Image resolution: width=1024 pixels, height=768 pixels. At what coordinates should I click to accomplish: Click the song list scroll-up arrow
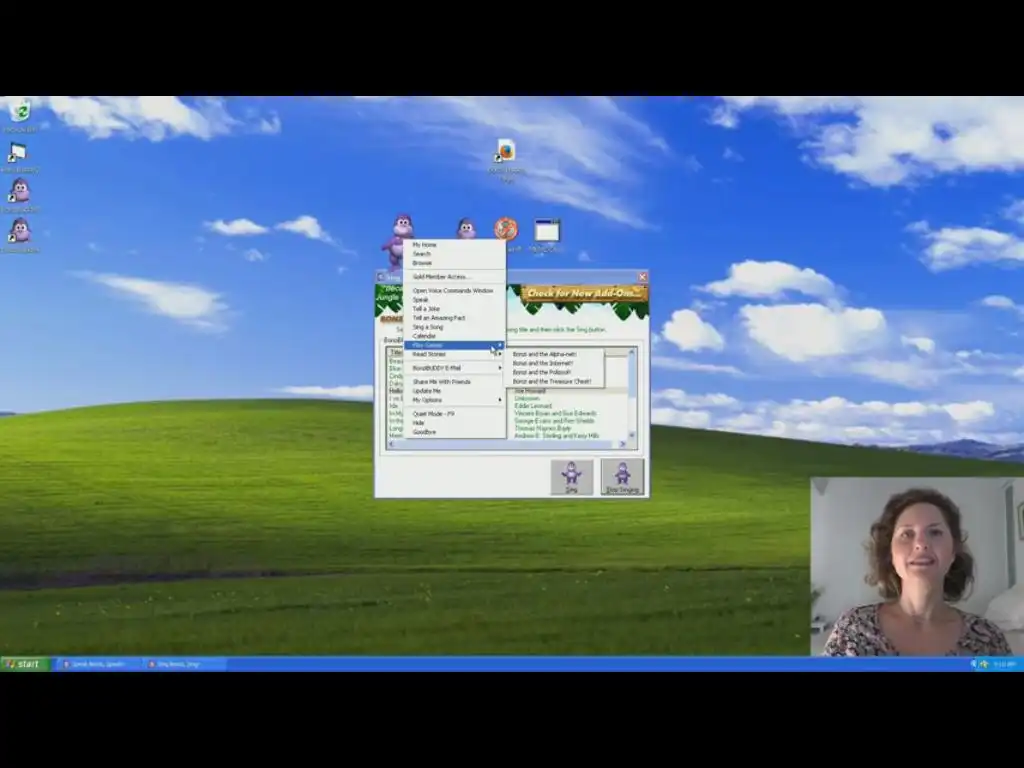(x=632, y=353)
